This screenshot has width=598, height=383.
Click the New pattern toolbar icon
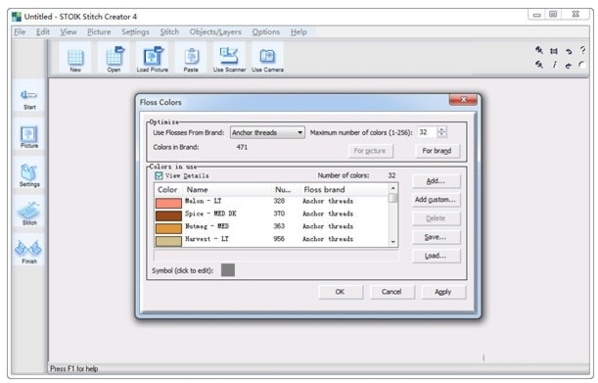pyautogui.click(x=75, y=59)
